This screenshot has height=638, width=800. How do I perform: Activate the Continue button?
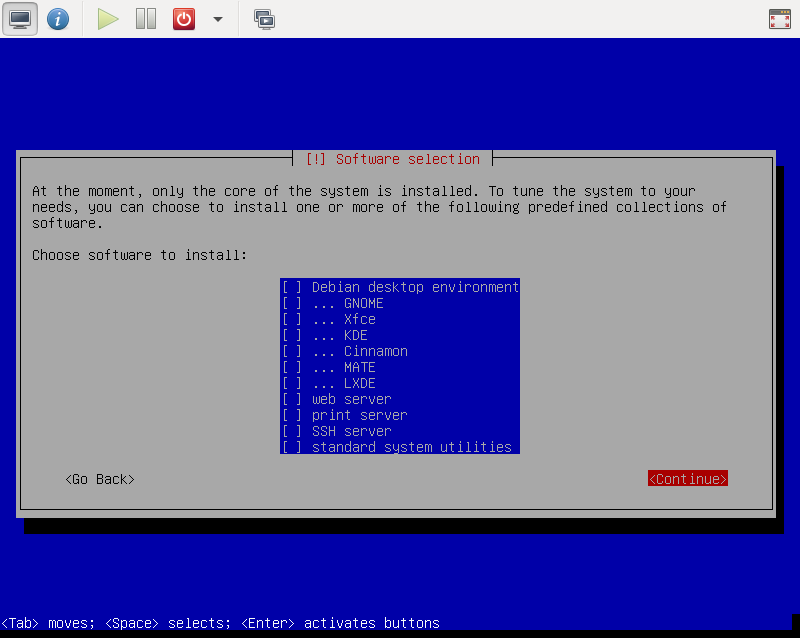[688, 479]
